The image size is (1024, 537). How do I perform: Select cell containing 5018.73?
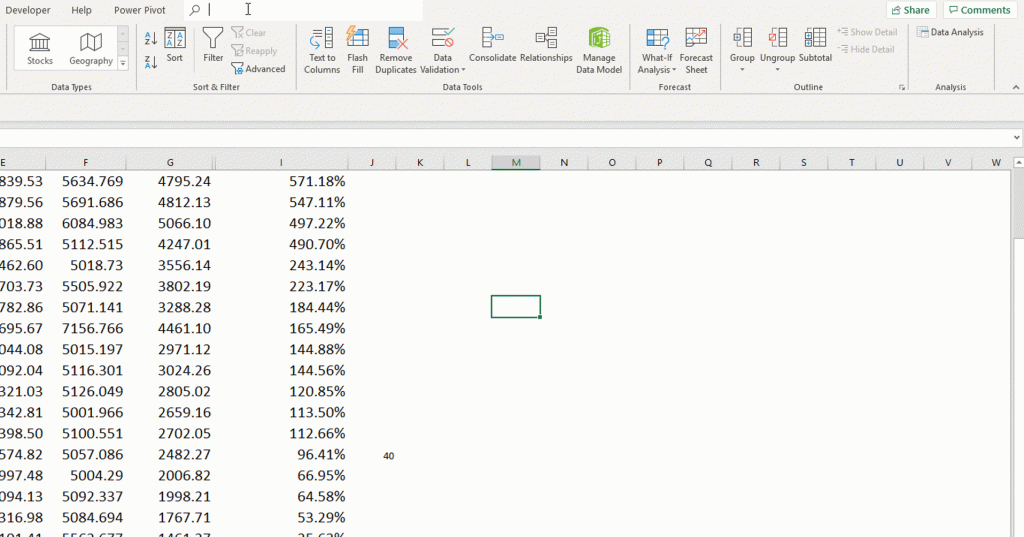86,265
